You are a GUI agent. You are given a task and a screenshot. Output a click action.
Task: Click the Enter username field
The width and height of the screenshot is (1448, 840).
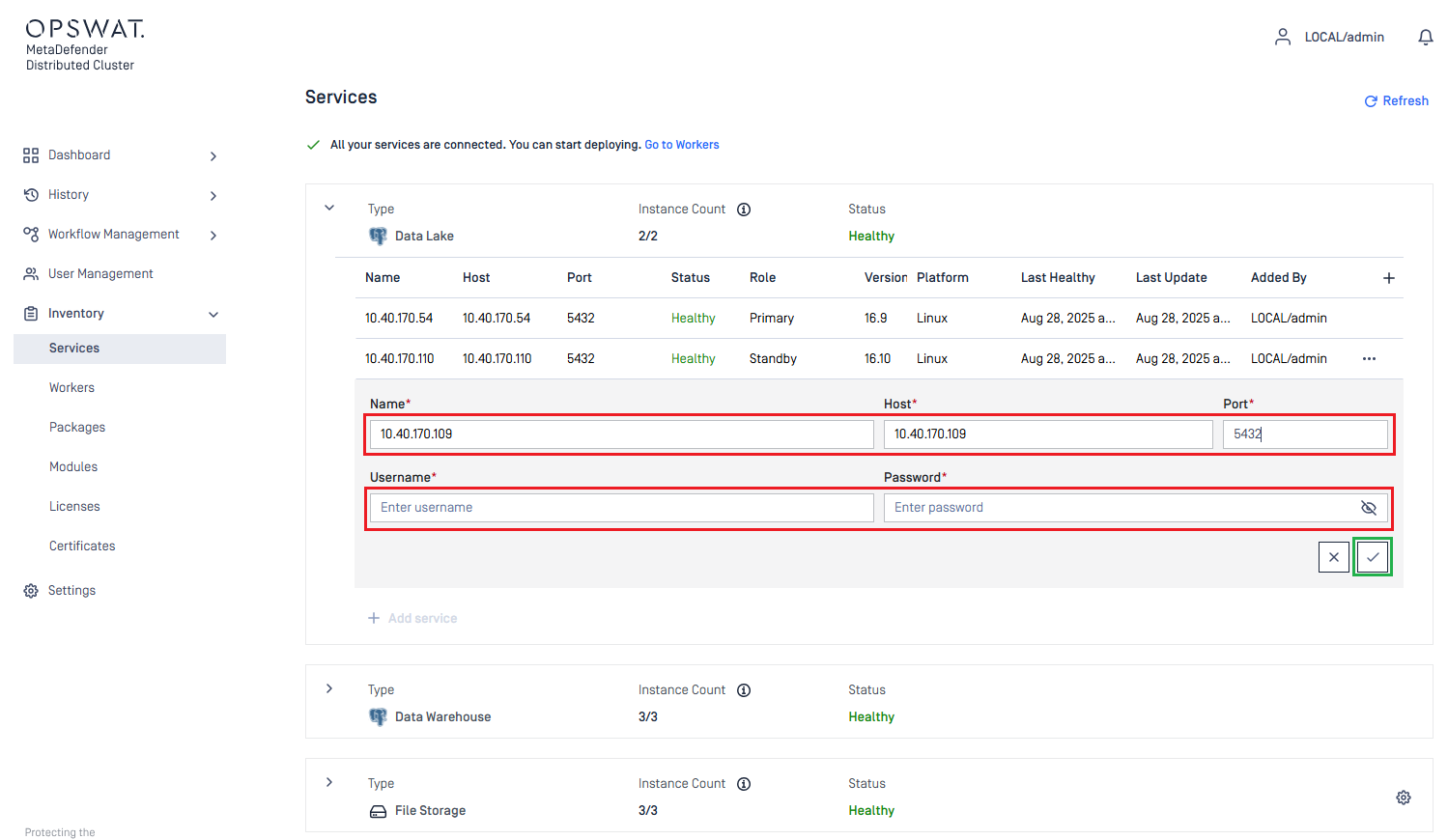click(x=621, y=508)
